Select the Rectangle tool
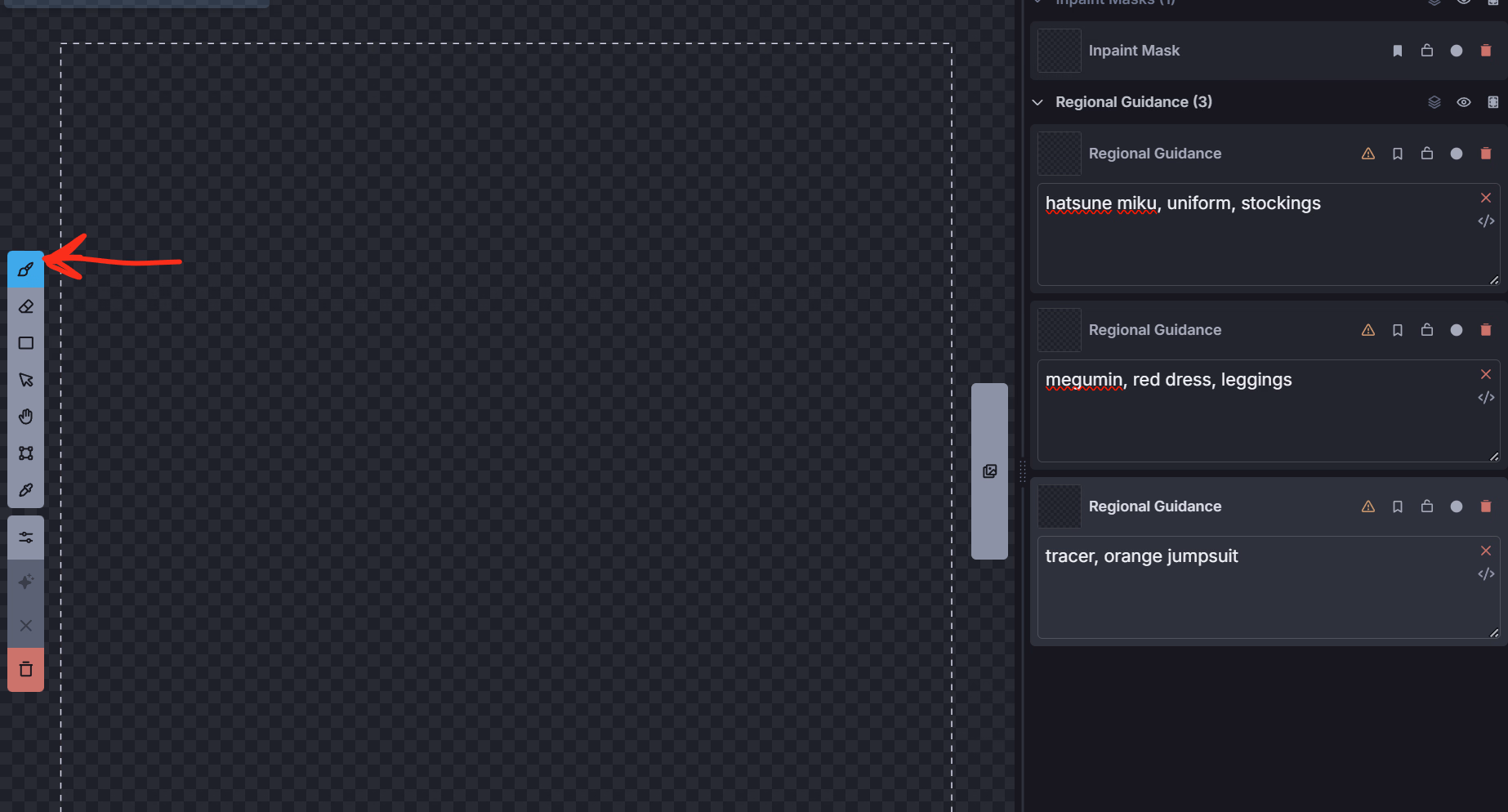The height and width of the screenshot is (812, 1508). click(x=25, y=343)
